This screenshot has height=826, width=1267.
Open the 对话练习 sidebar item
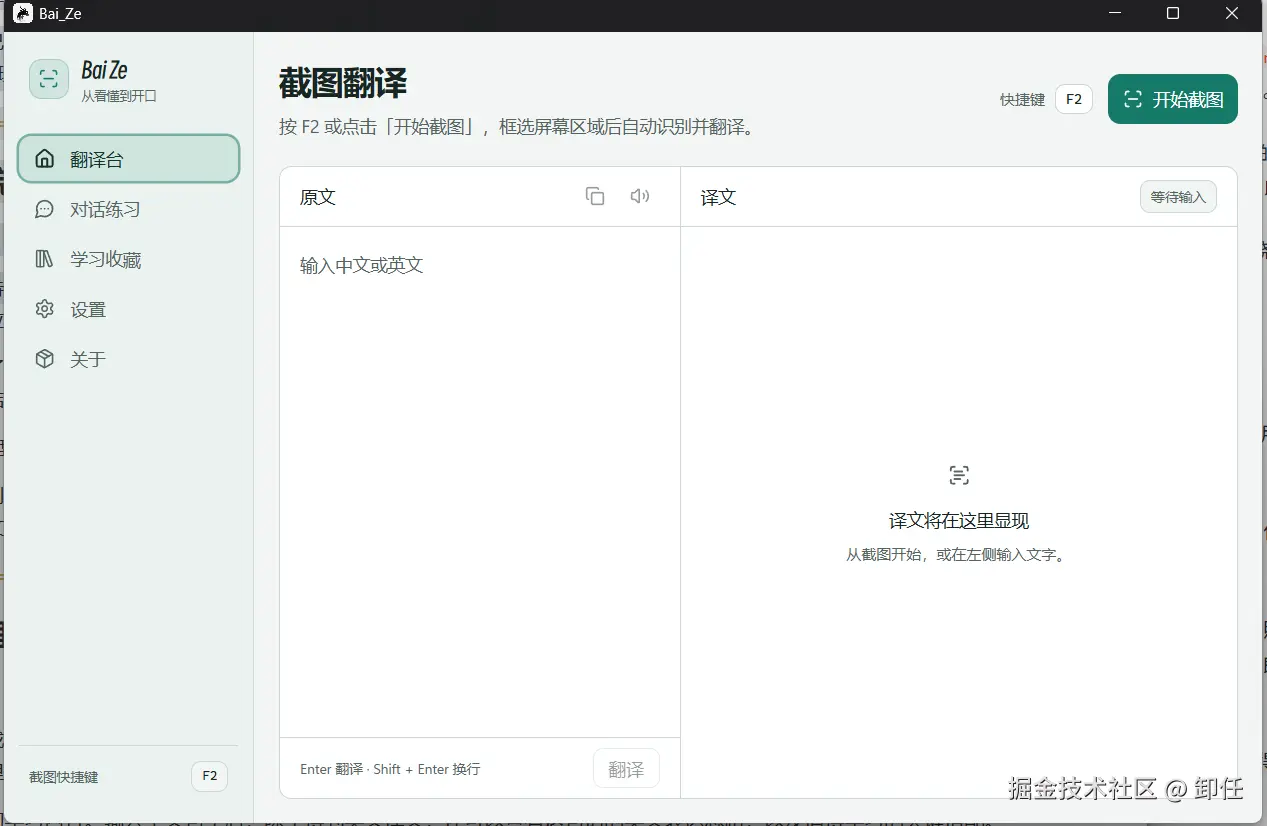point(129,209)
